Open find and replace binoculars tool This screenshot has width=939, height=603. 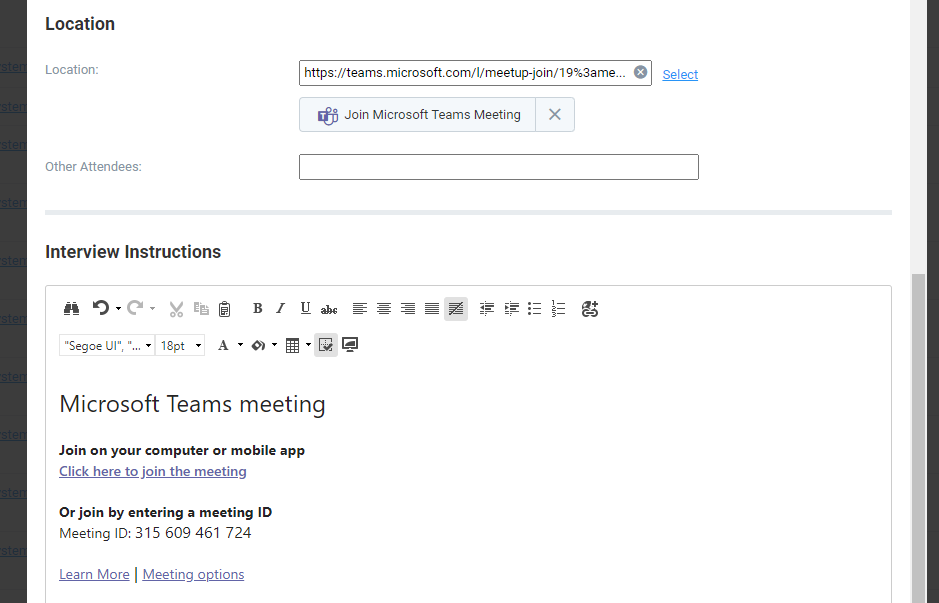(x=71, y=309)
